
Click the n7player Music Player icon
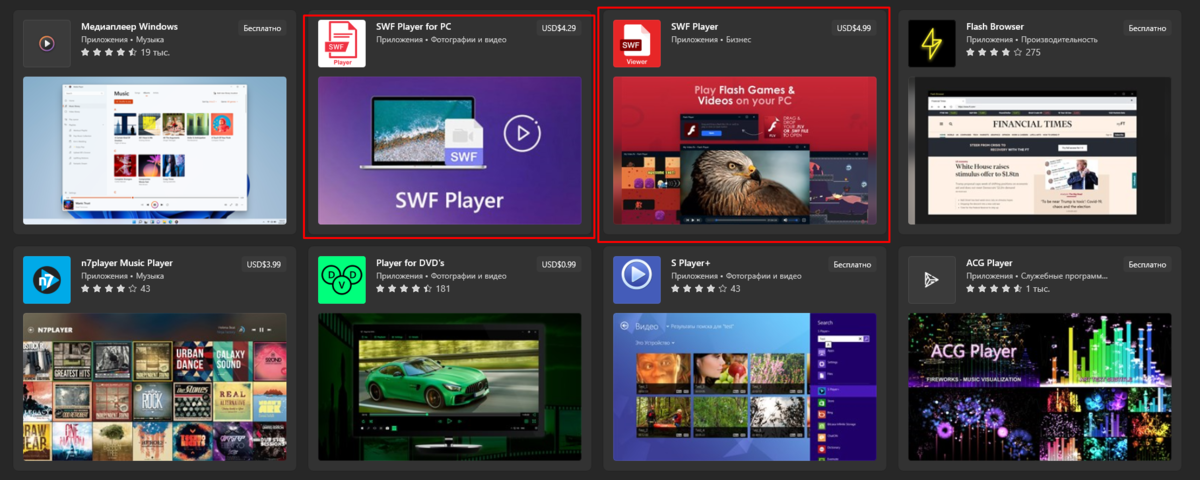pyautogui.click(x=46, y=279)
